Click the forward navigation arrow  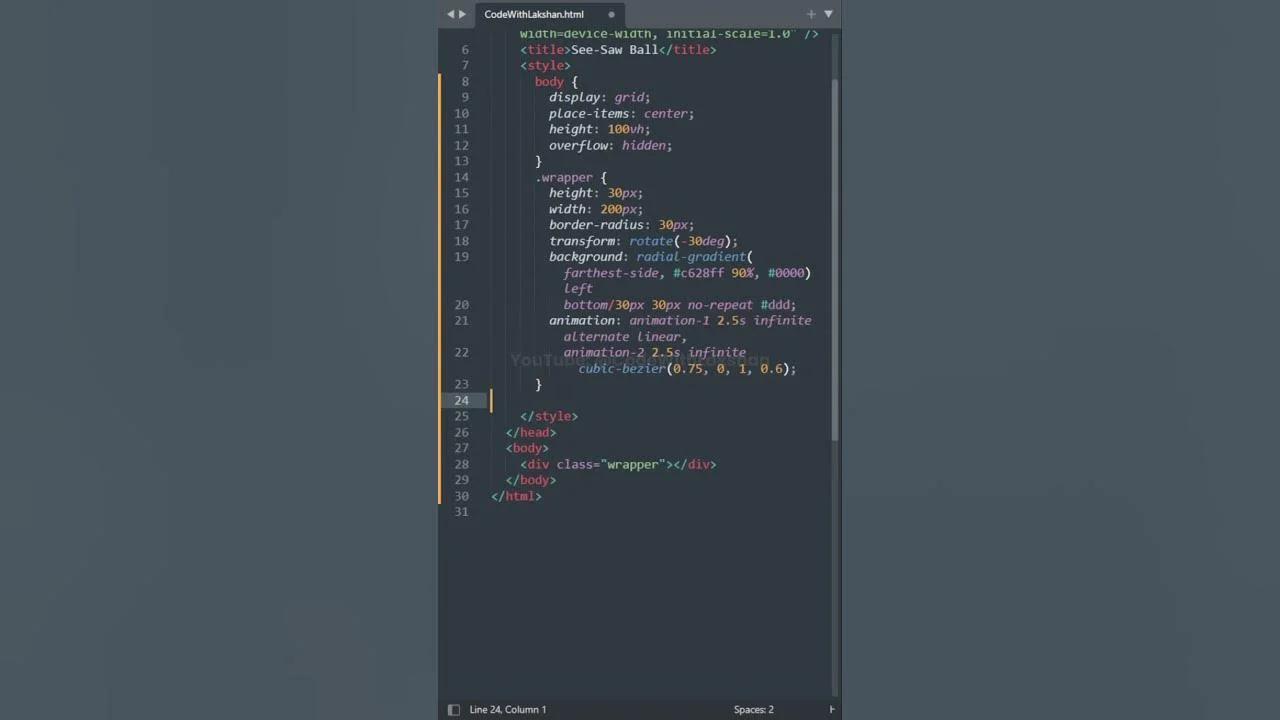463,14
